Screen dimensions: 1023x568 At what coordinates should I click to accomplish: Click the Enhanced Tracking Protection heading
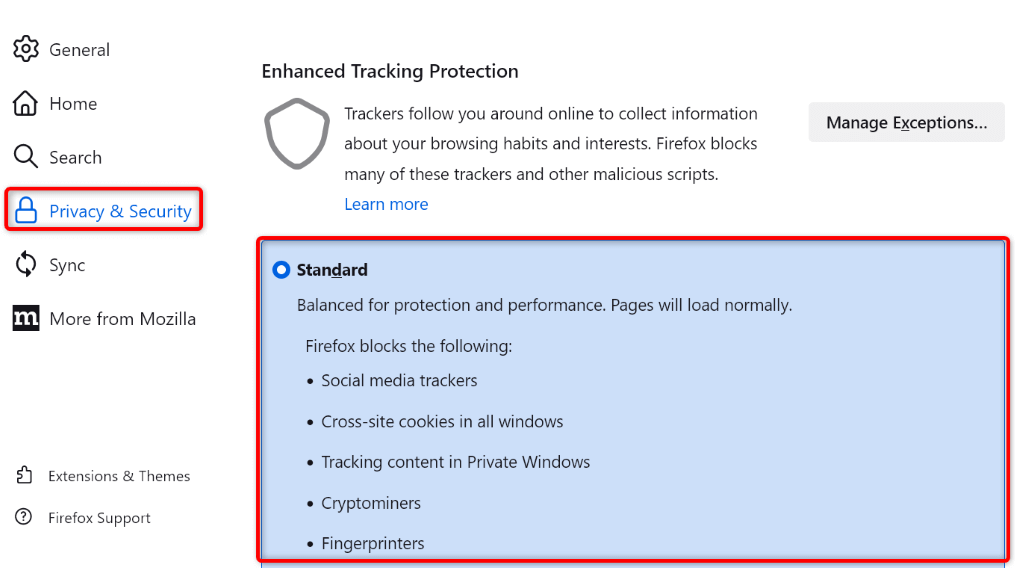(390, 71)
